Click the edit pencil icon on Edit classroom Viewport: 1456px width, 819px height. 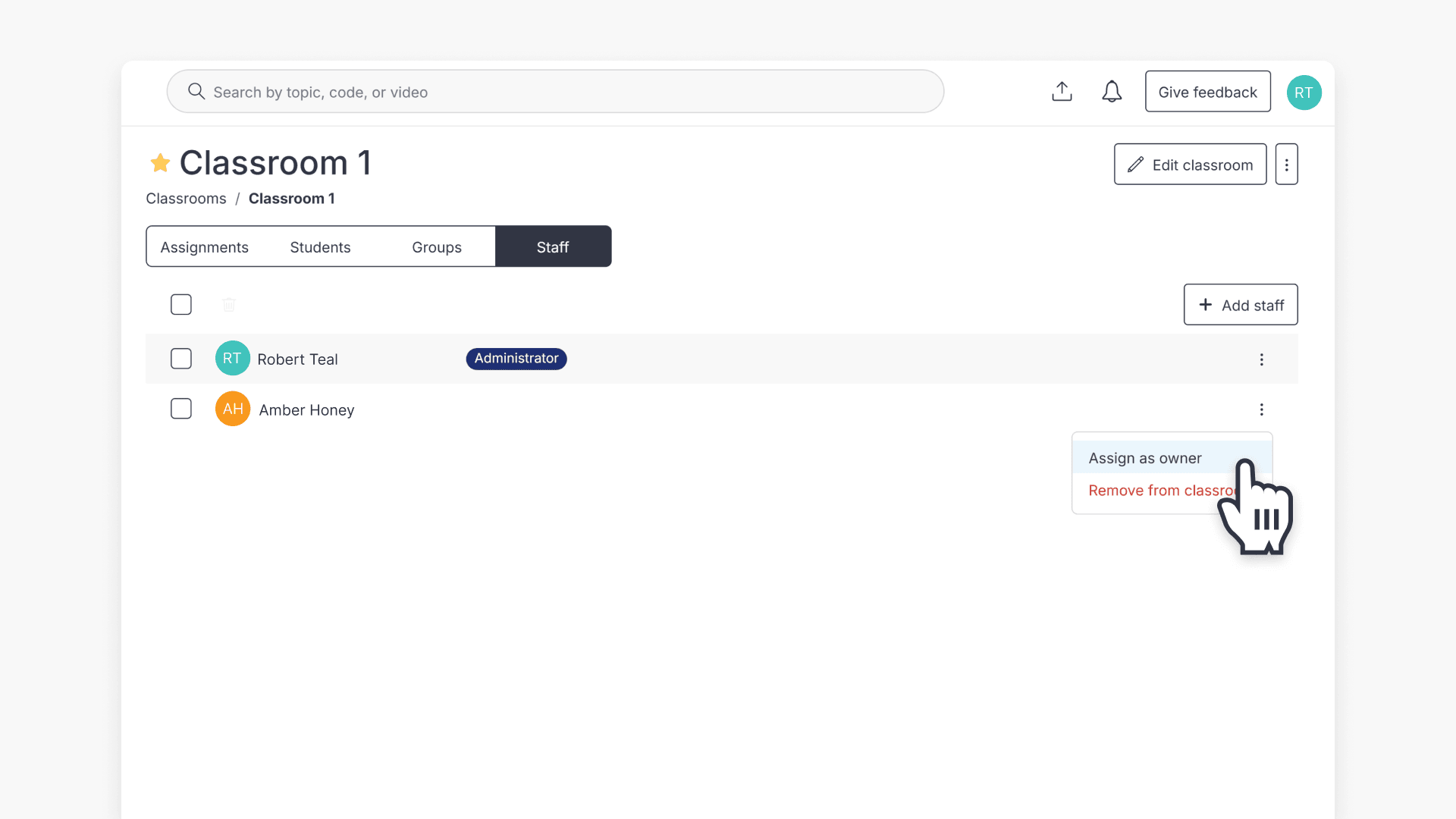1136,165
